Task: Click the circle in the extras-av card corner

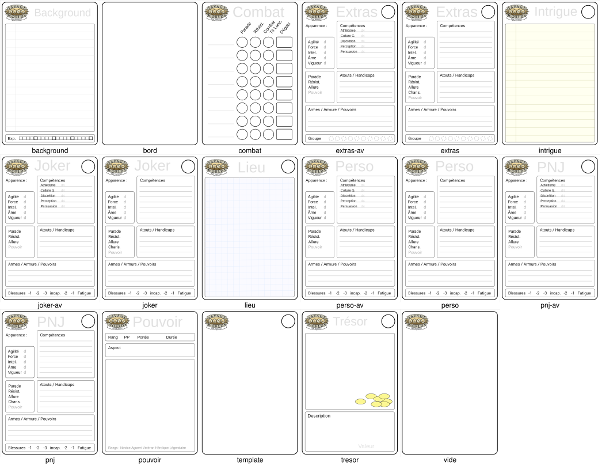Action: click(x=388, y=12)
